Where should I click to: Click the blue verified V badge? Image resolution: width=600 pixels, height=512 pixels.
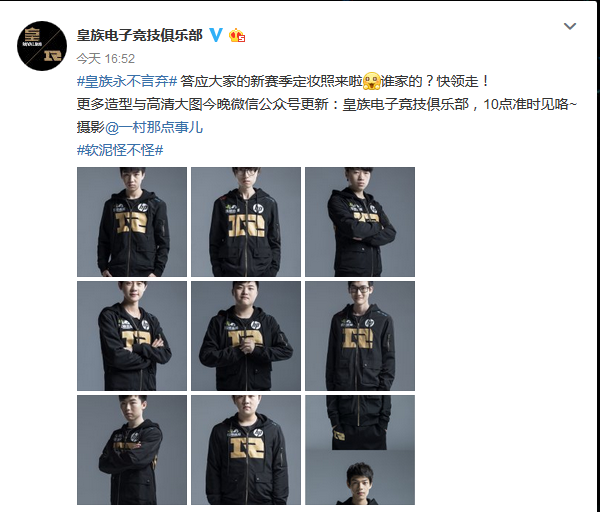(x=216, y=35)
